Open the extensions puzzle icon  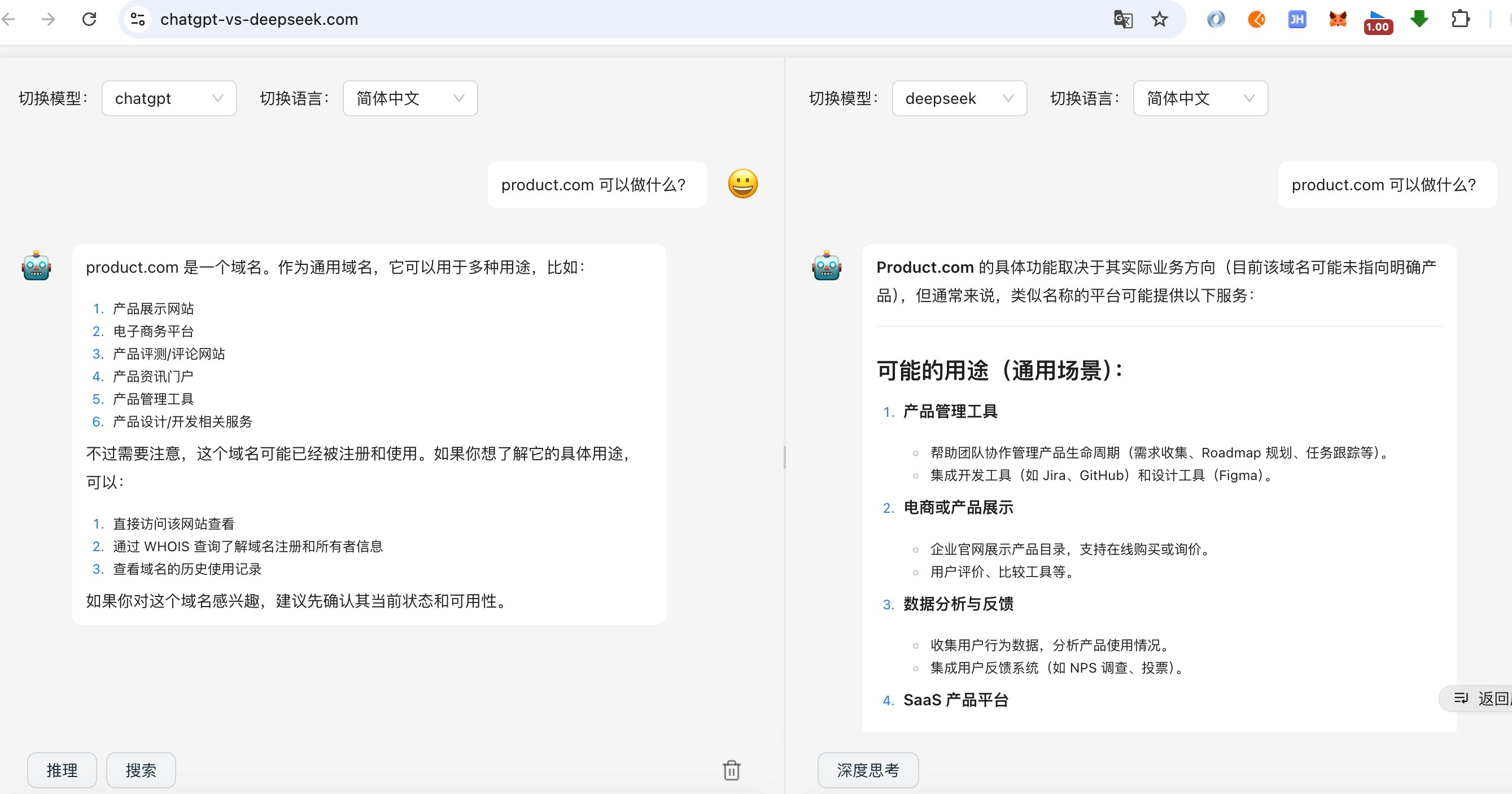coord(1459,19)
